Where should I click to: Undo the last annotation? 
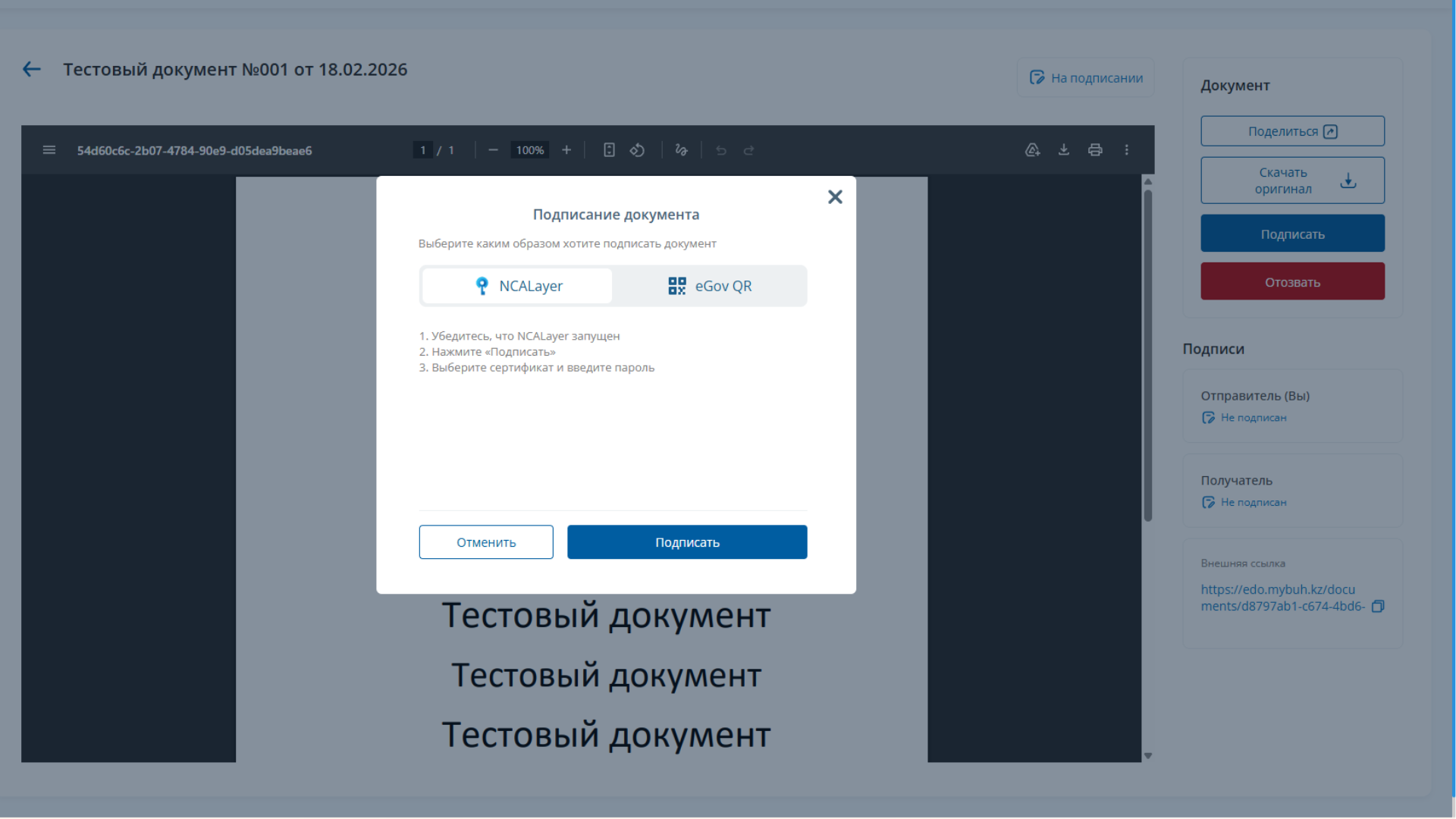(720, 149)
